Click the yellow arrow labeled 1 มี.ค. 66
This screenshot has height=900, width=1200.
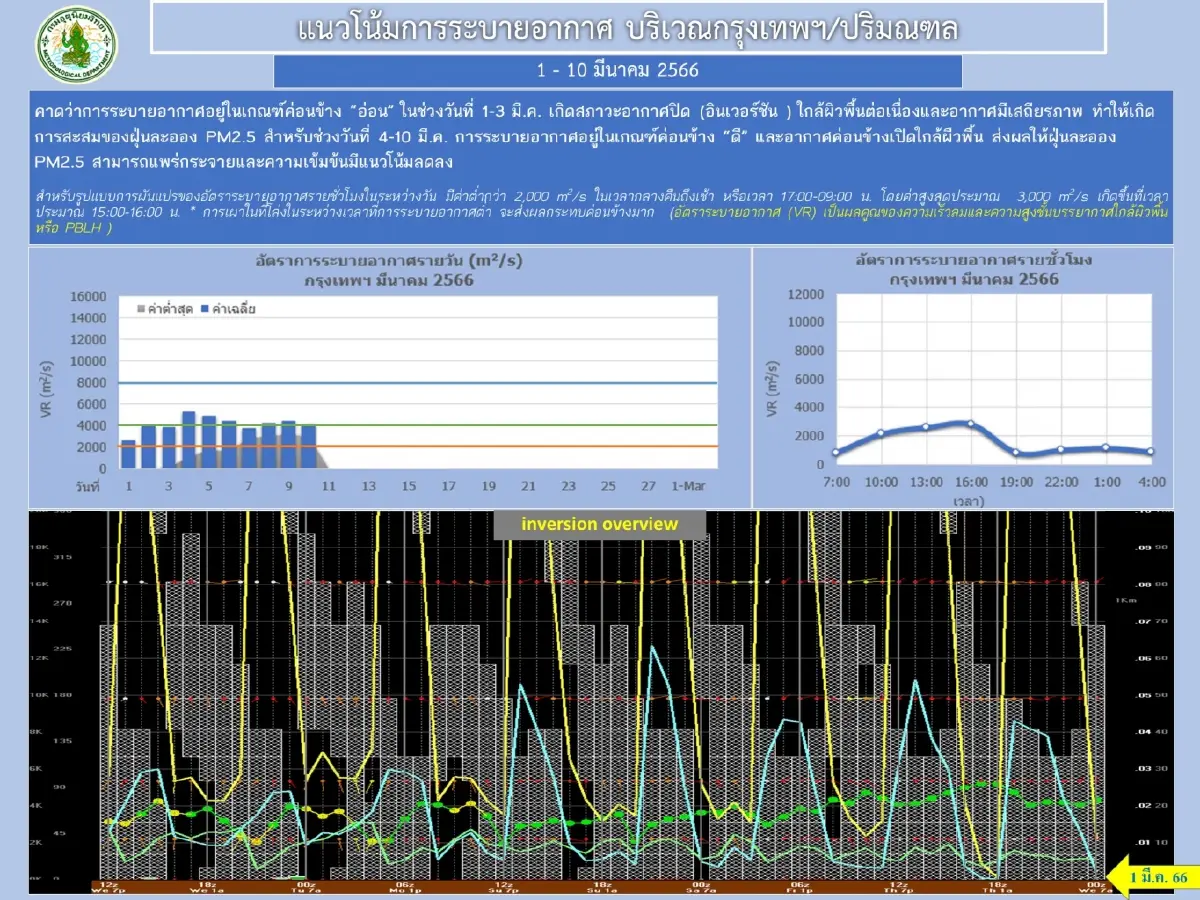point(1152,877)
